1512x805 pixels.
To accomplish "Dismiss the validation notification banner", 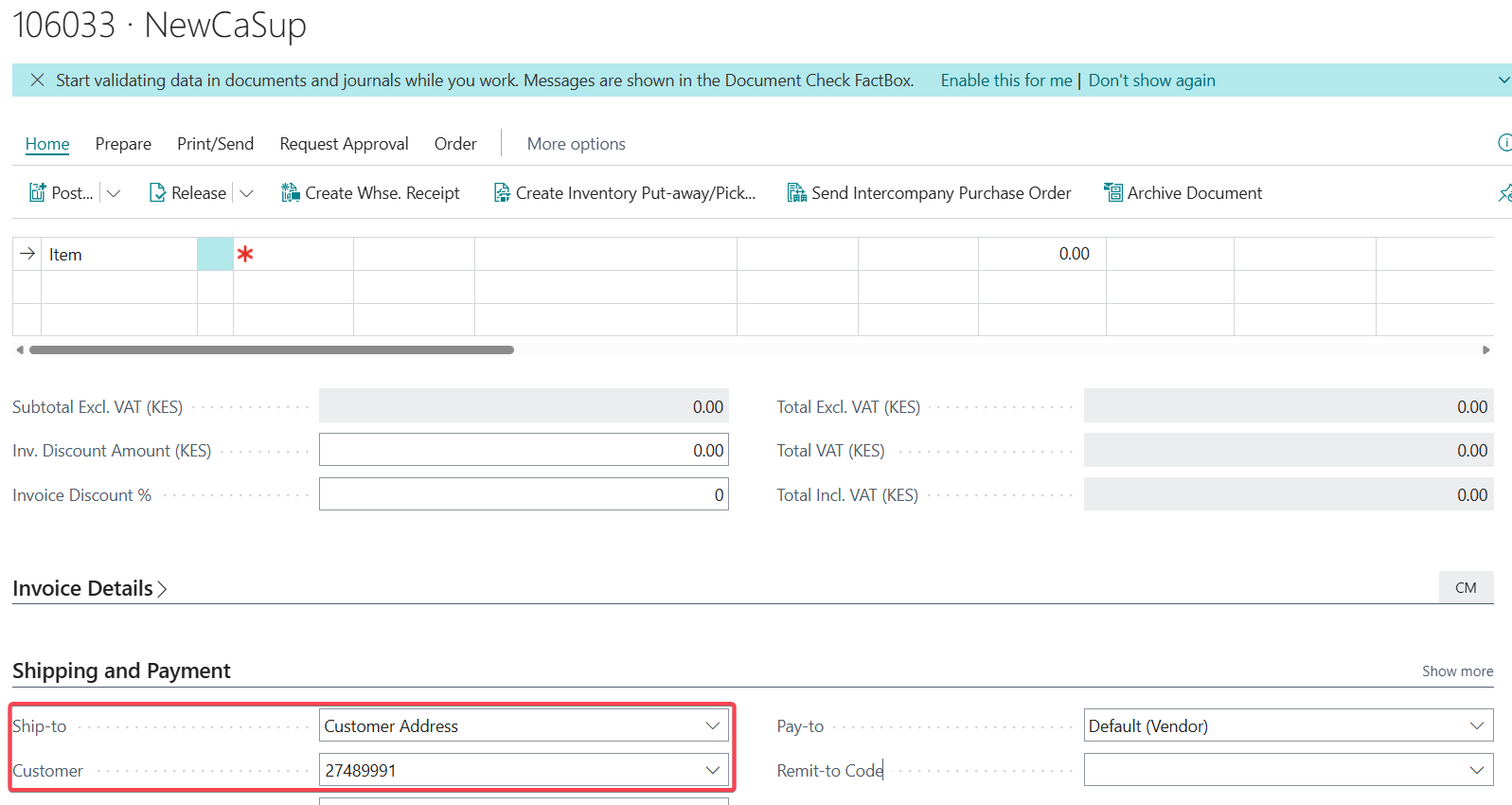I will click(37, 80).
